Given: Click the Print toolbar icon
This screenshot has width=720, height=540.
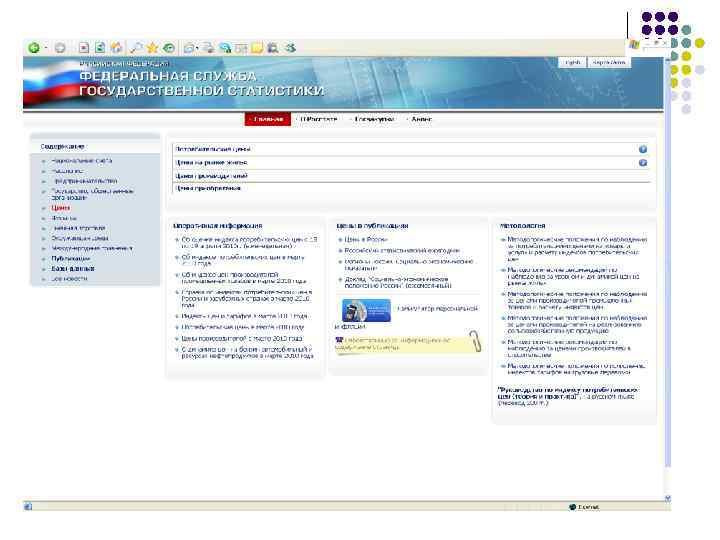Looking at the screenshot, I should pos(208,48).
